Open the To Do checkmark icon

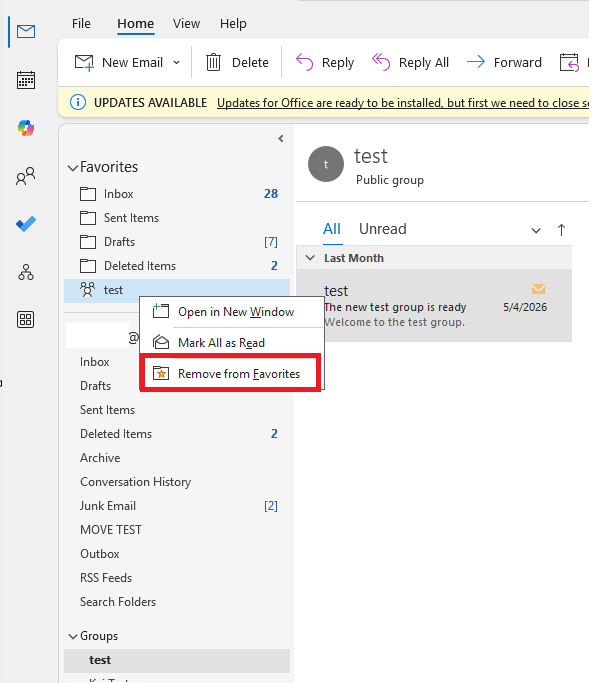26,224
